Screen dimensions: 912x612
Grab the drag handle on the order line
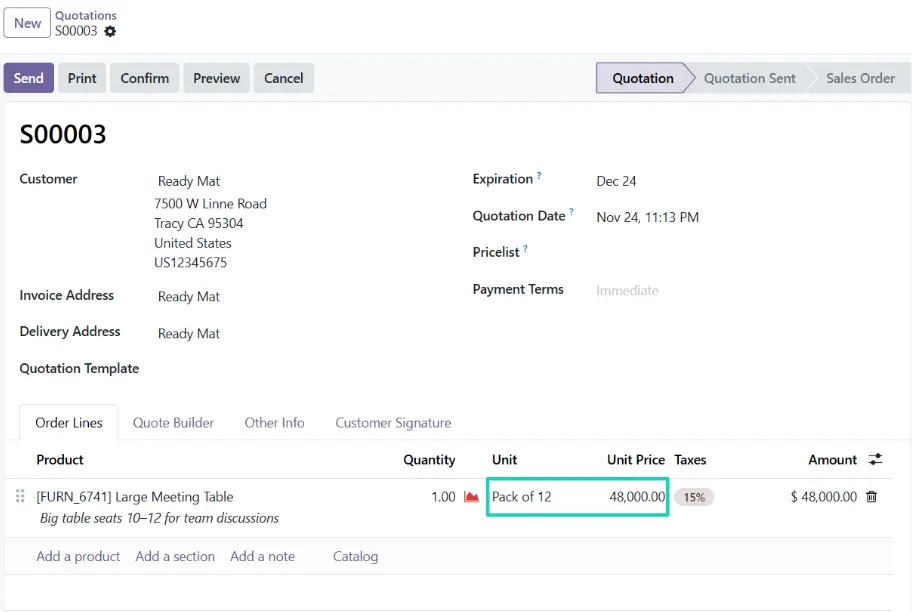[19, 496]
